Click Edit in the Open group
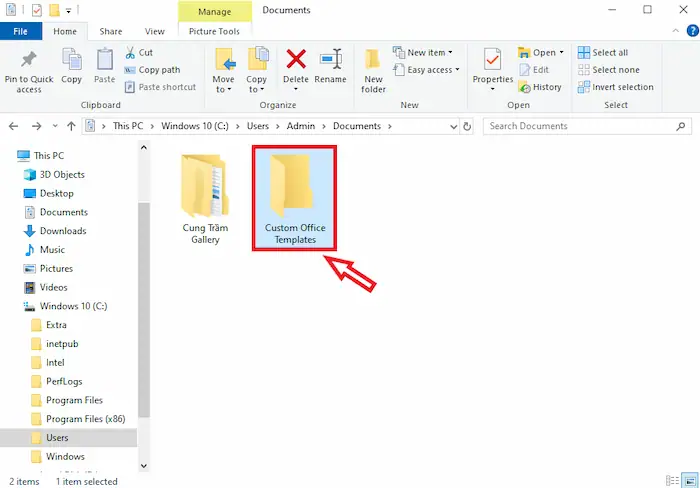This screenshot has height=488, width=700. point(534,70)
